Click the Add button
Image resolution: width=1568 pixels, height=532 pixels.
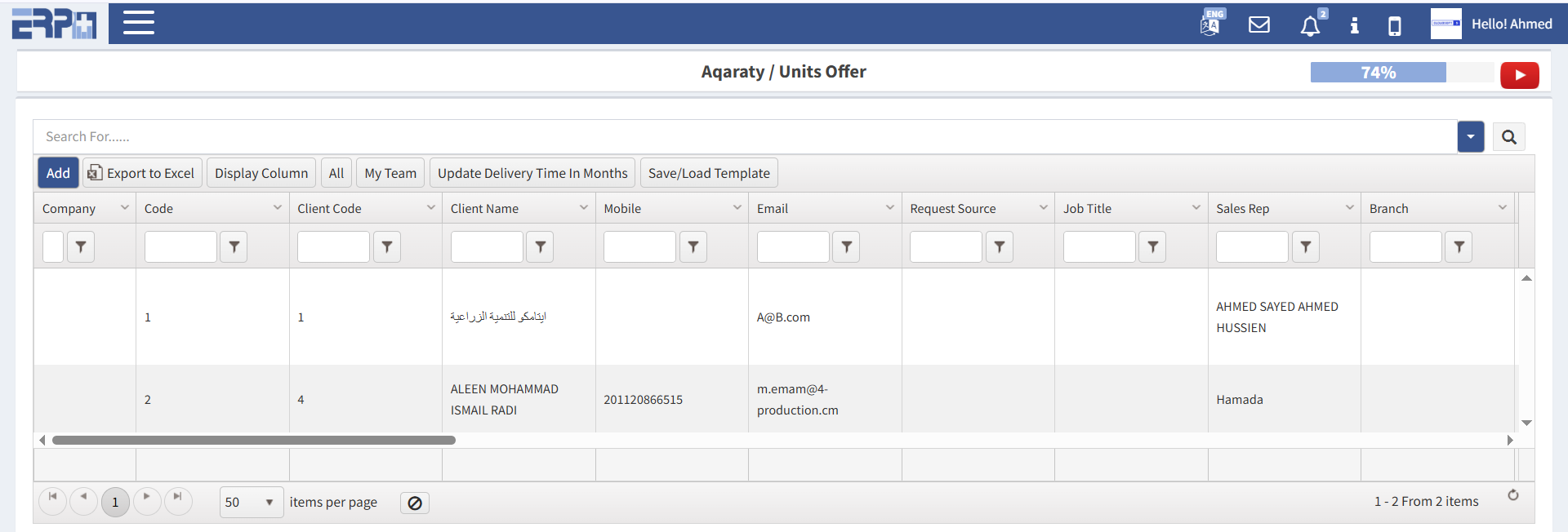coord(58,173)
